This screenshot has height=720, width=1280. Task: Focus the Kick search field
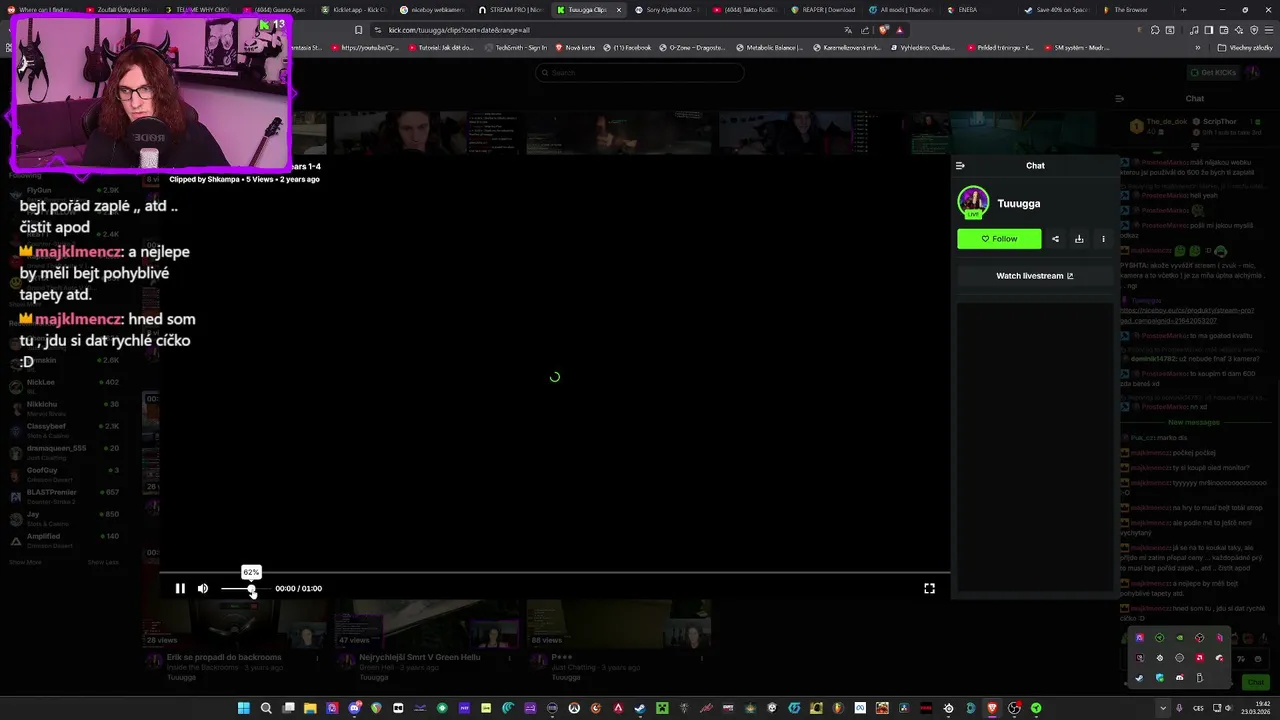[640, 72]
